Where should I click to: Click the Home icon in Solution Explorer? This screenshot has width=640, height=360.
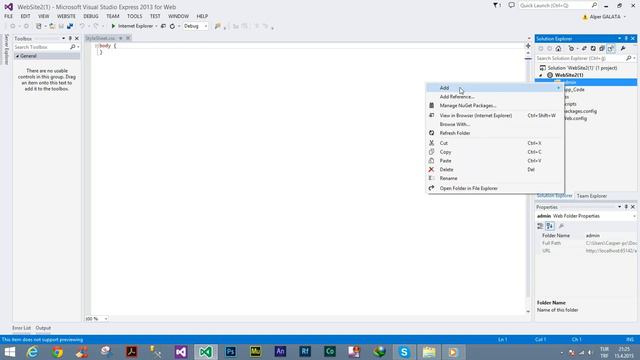click(x=558, y=49)
